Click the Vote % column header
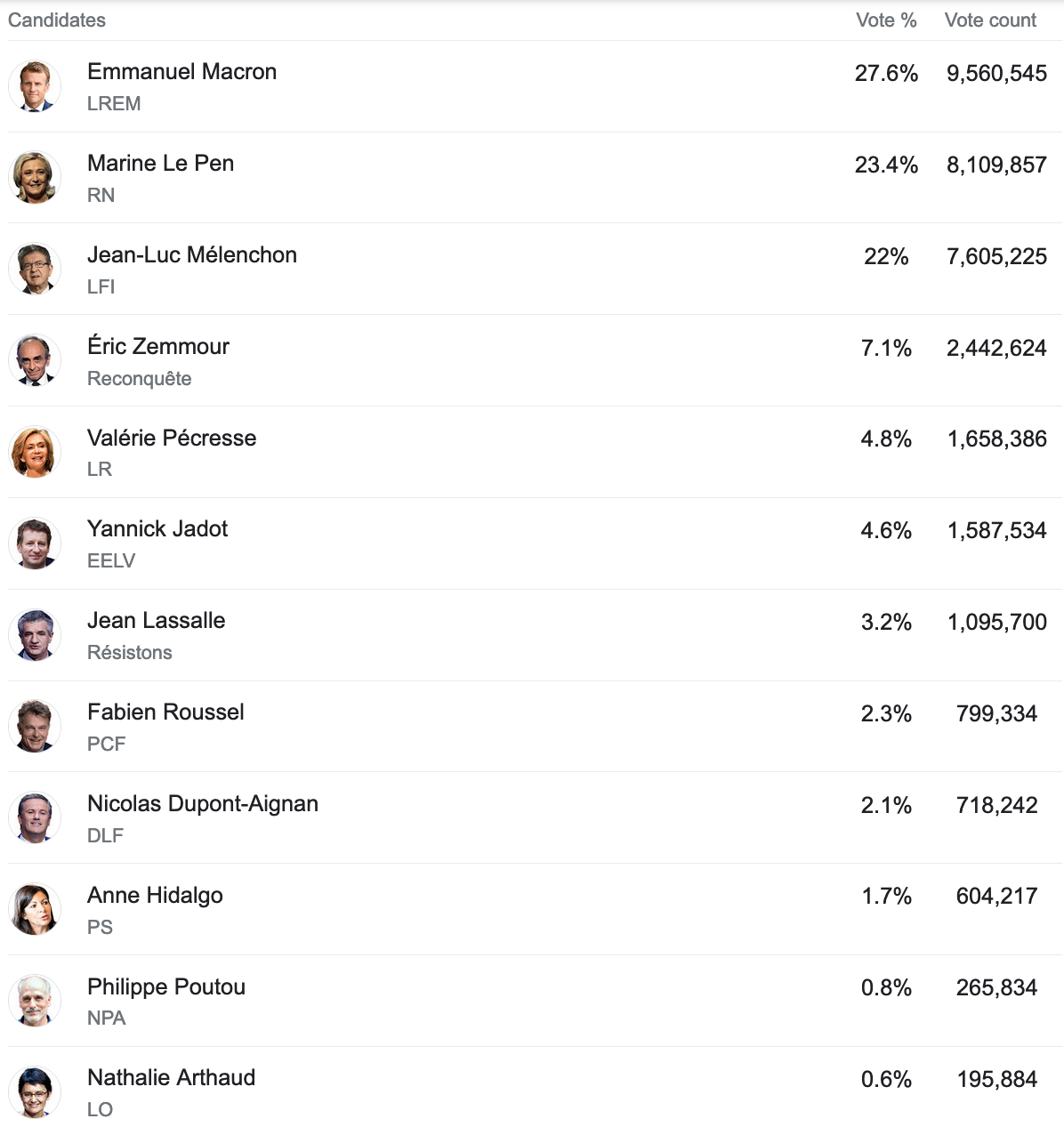This screenshot has height=1135, width=1064. tap(886, 20)
